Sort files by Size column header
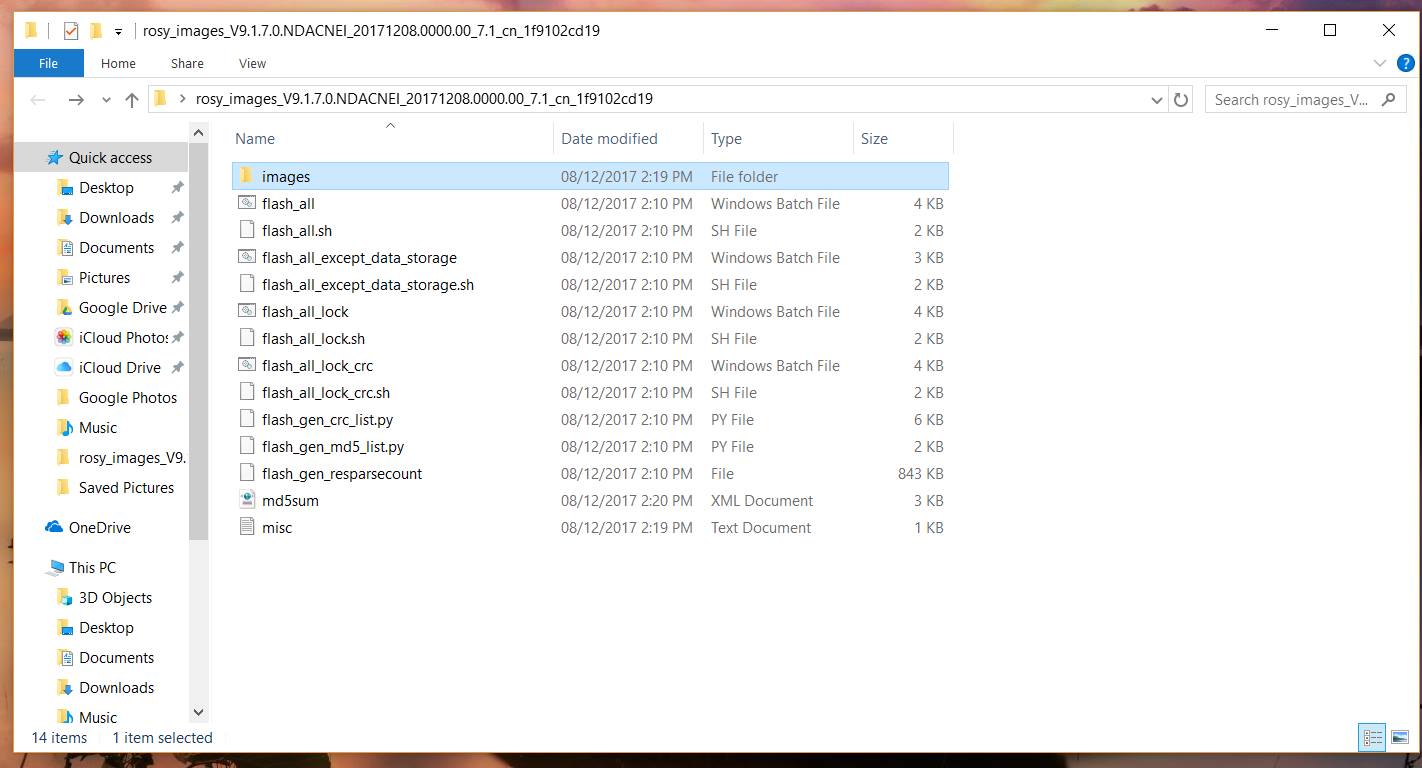Image resolution: width=1422 pixels, height=768 pixels. tap(874, 139)
